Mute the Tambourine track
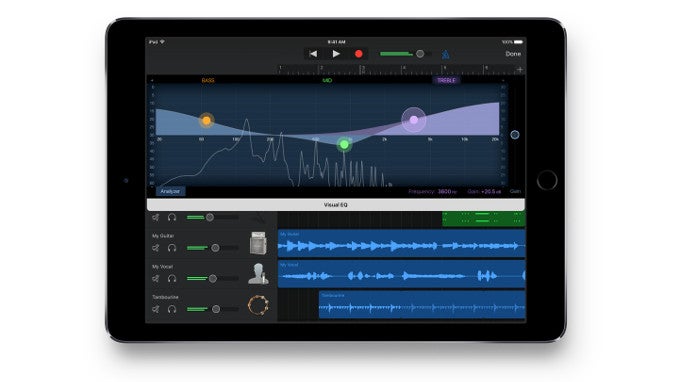Viewport: 680px width, 382px height. 156,309
